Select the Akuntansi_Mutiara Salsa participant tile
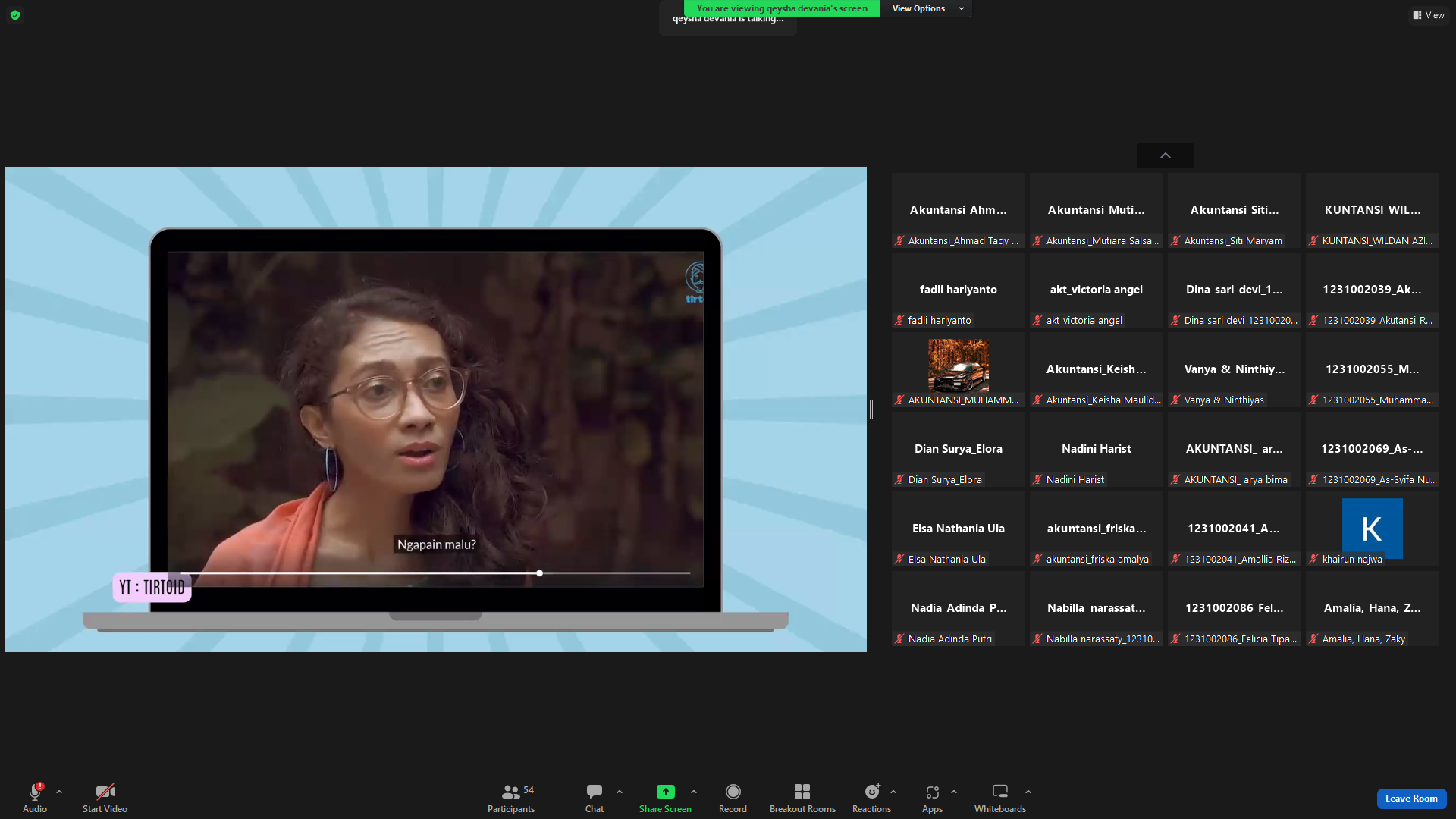1456x819 pixels. [x=1097, y=210]
